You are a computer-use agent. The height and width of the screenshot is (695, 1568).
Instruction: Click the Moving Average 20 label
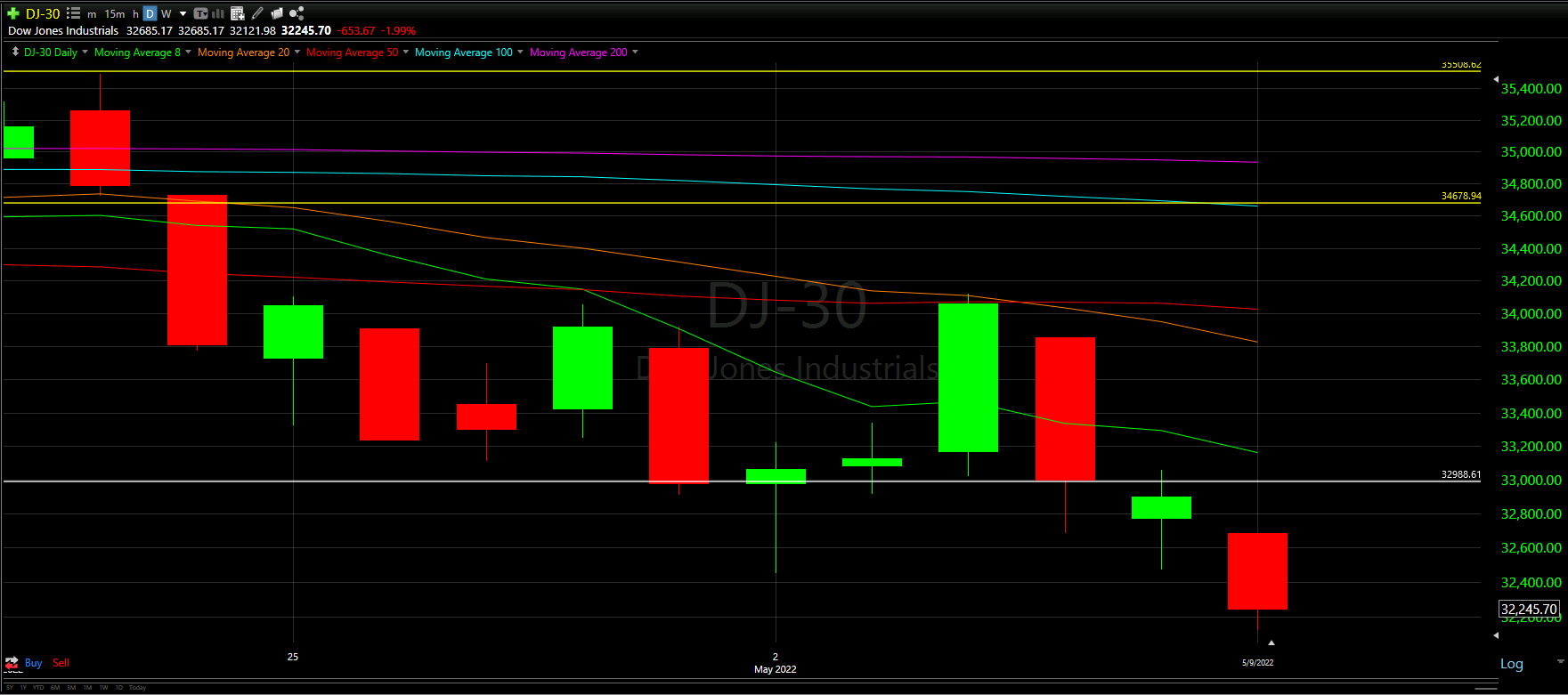243,53
